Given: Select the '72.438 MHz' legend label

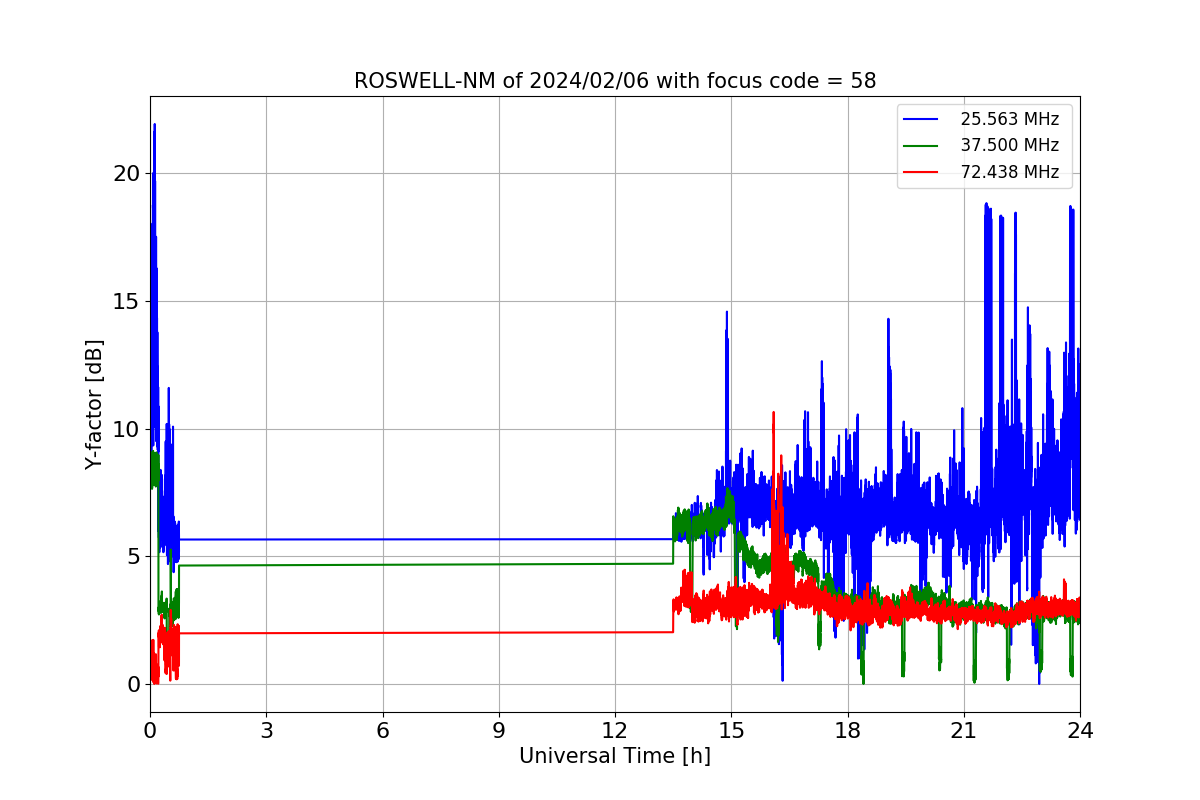Looking at the screenshot, I should (1009, 172).
